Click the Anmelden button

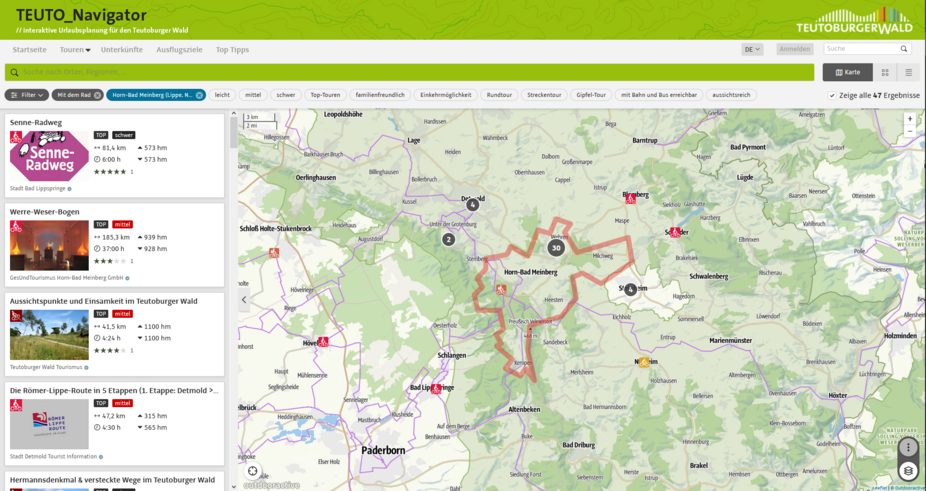click(794, 49)
